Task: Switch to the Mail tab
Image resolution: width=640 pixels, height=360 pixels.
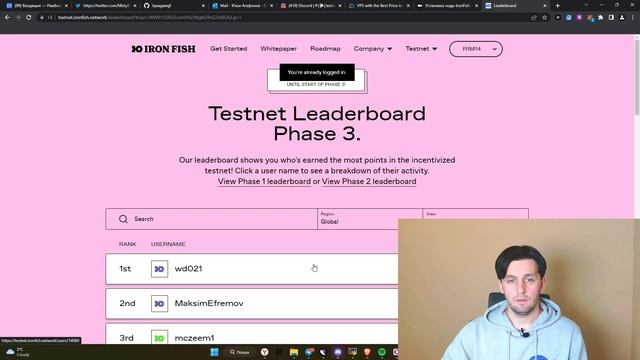Action: pos(241,6)
